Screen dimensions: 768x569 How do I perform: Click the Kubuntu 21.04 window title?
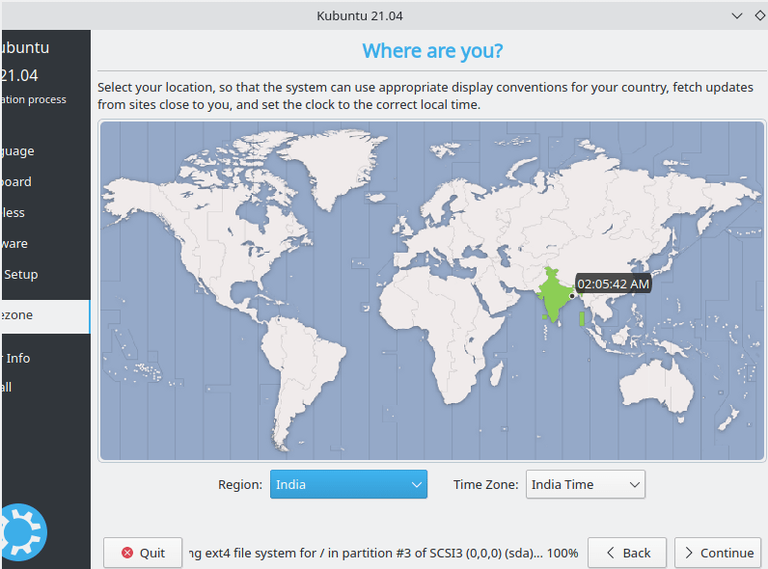360,16
